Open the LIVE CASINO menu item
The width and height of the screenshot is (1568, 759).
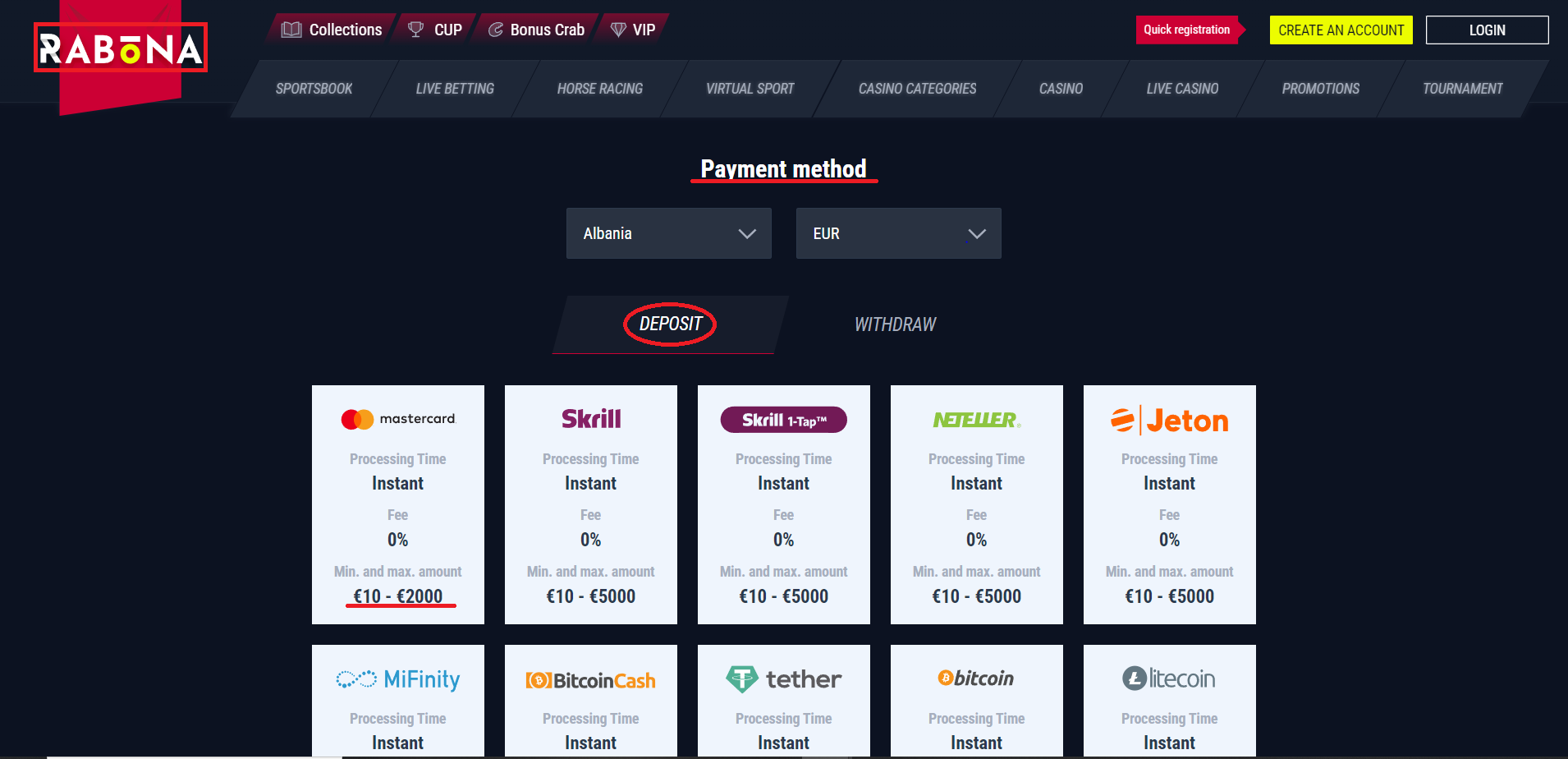pos(1182,89)
